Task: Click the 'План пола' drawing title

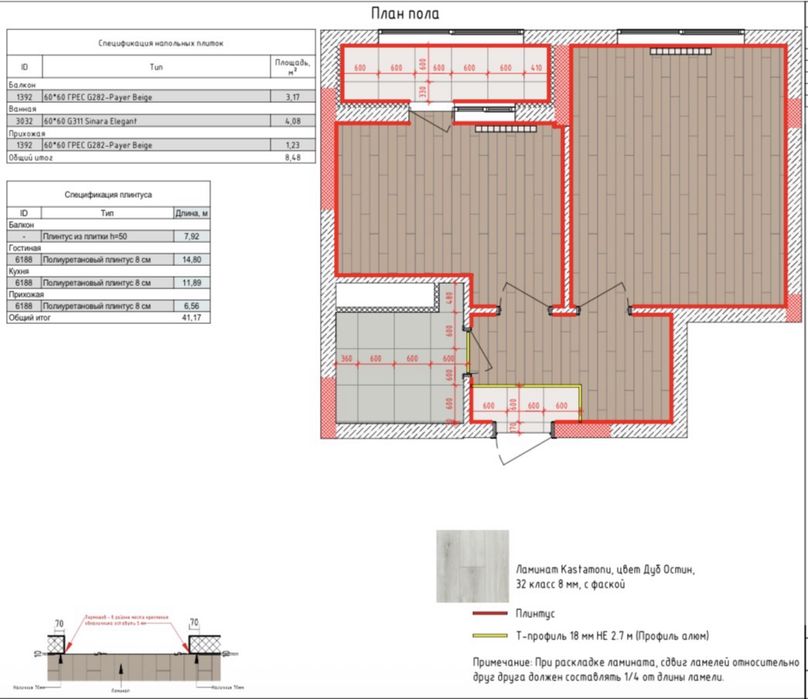Action: [405, 13]
